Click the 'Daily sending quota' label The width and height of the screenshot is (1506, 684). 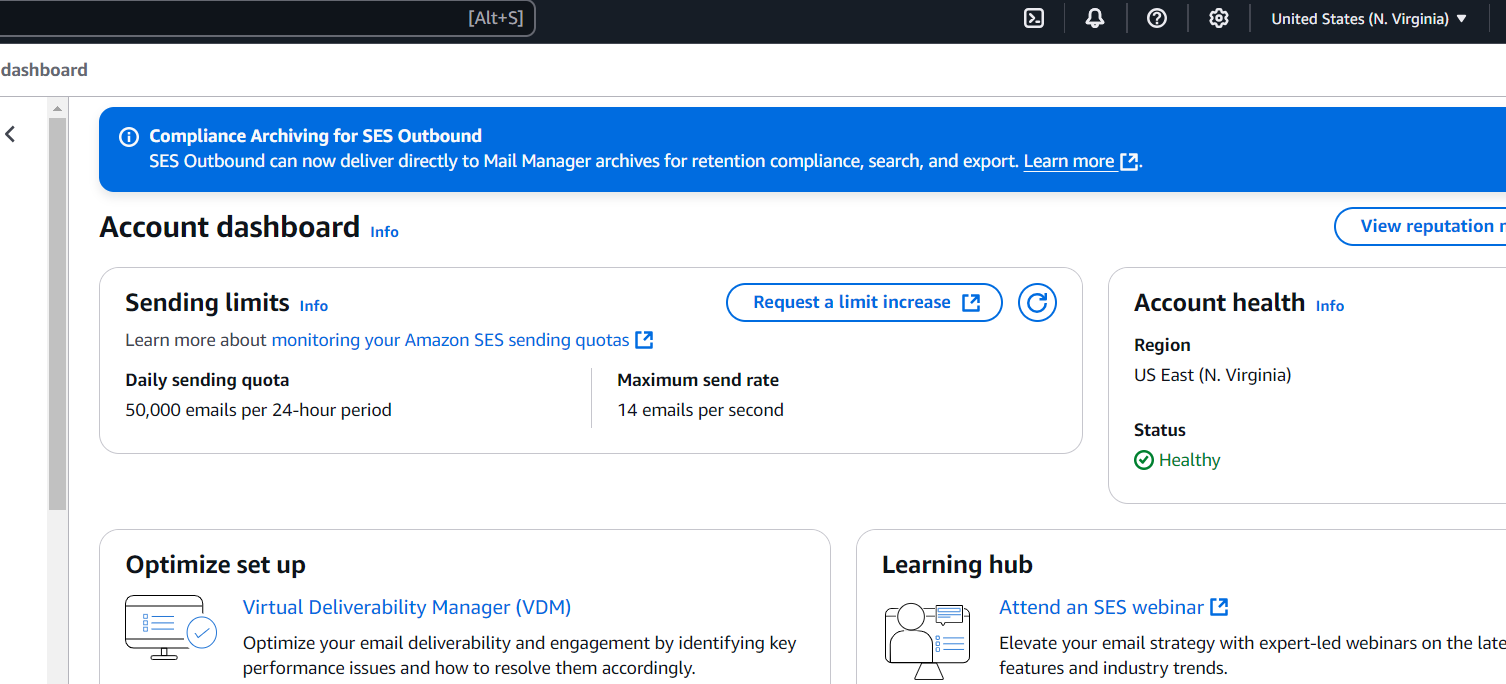pyautogui.click(x=207, y=380)
